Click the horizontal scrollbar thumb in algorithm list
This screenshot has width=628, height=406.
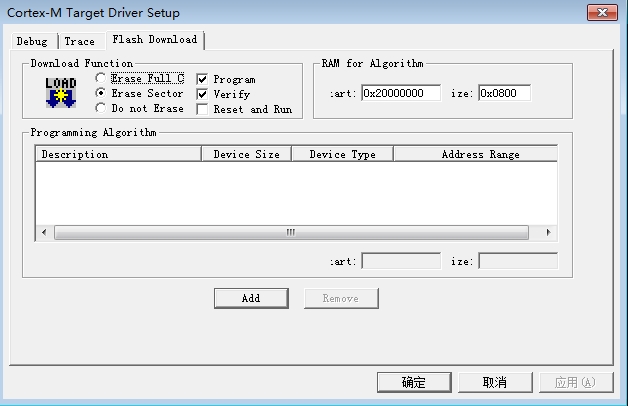tap(291, 232)
